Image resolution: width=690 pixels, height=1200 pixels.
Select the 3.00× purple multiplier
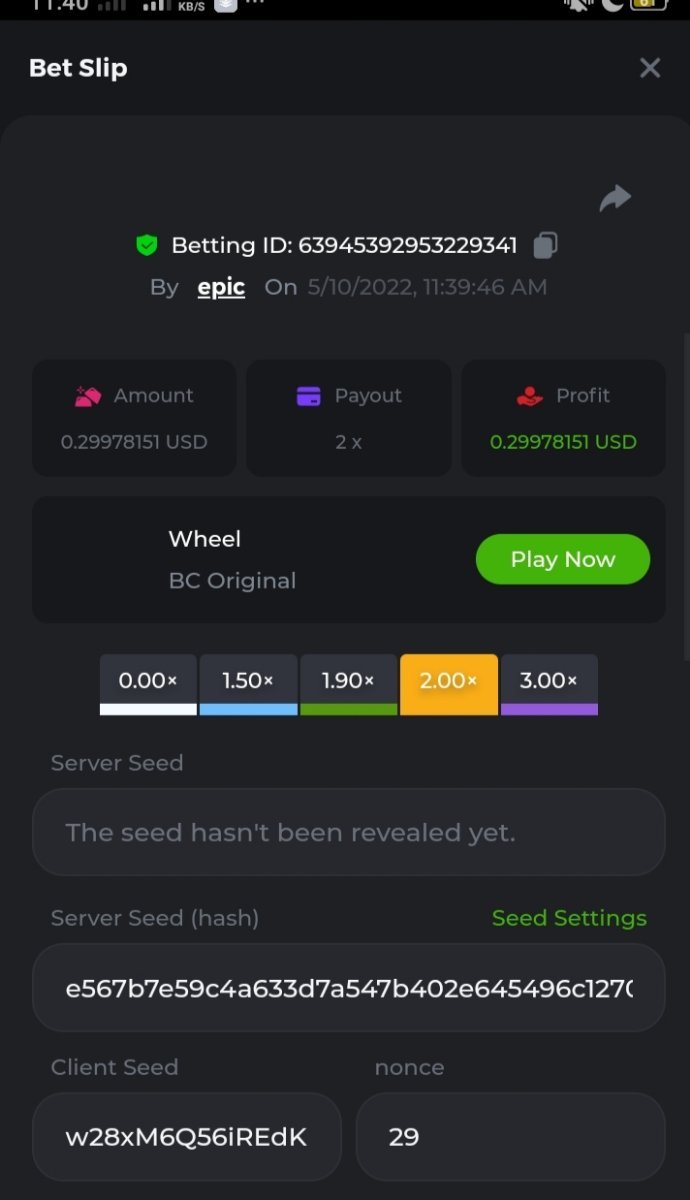pos(549,683)
